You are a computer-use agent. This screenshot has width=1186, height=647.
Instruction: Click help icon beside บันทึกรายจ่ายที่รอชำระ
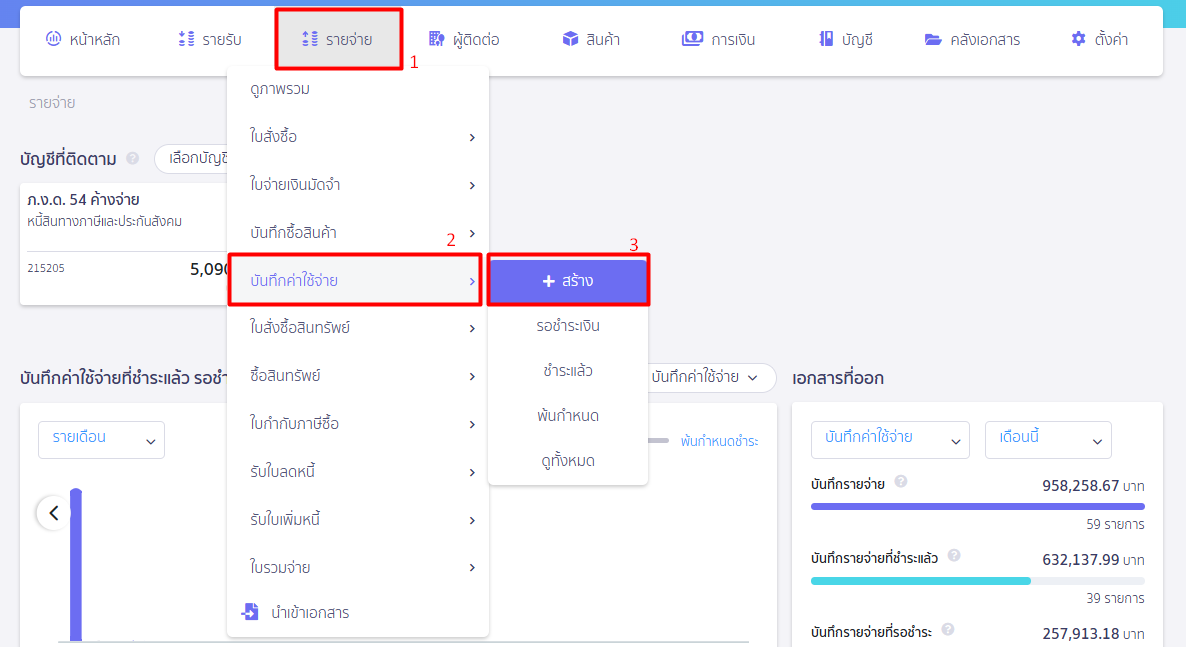pos(948,630)
